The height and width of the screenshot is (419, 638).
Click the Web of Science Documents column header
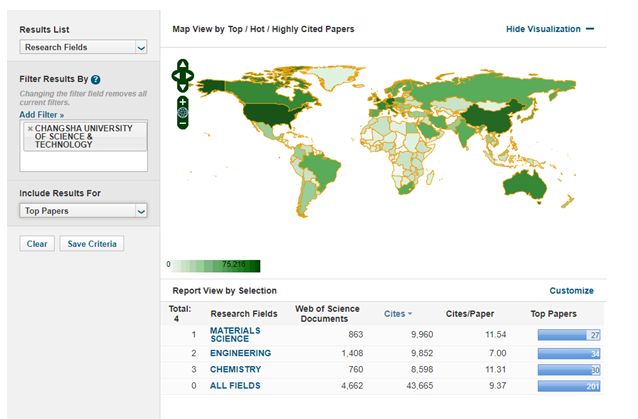click(327, 314)
